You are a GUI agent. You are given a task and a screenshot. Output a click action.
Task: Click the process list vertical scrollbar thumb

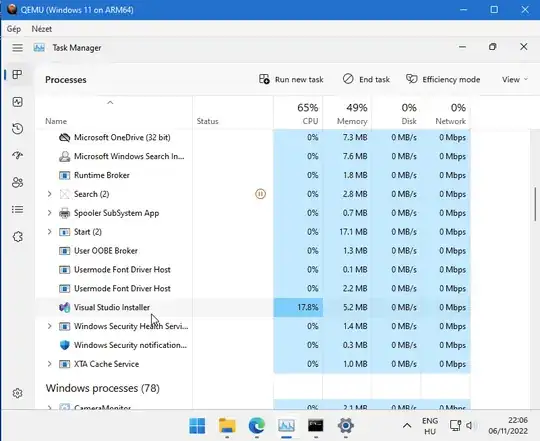click(x=535, y=204)
